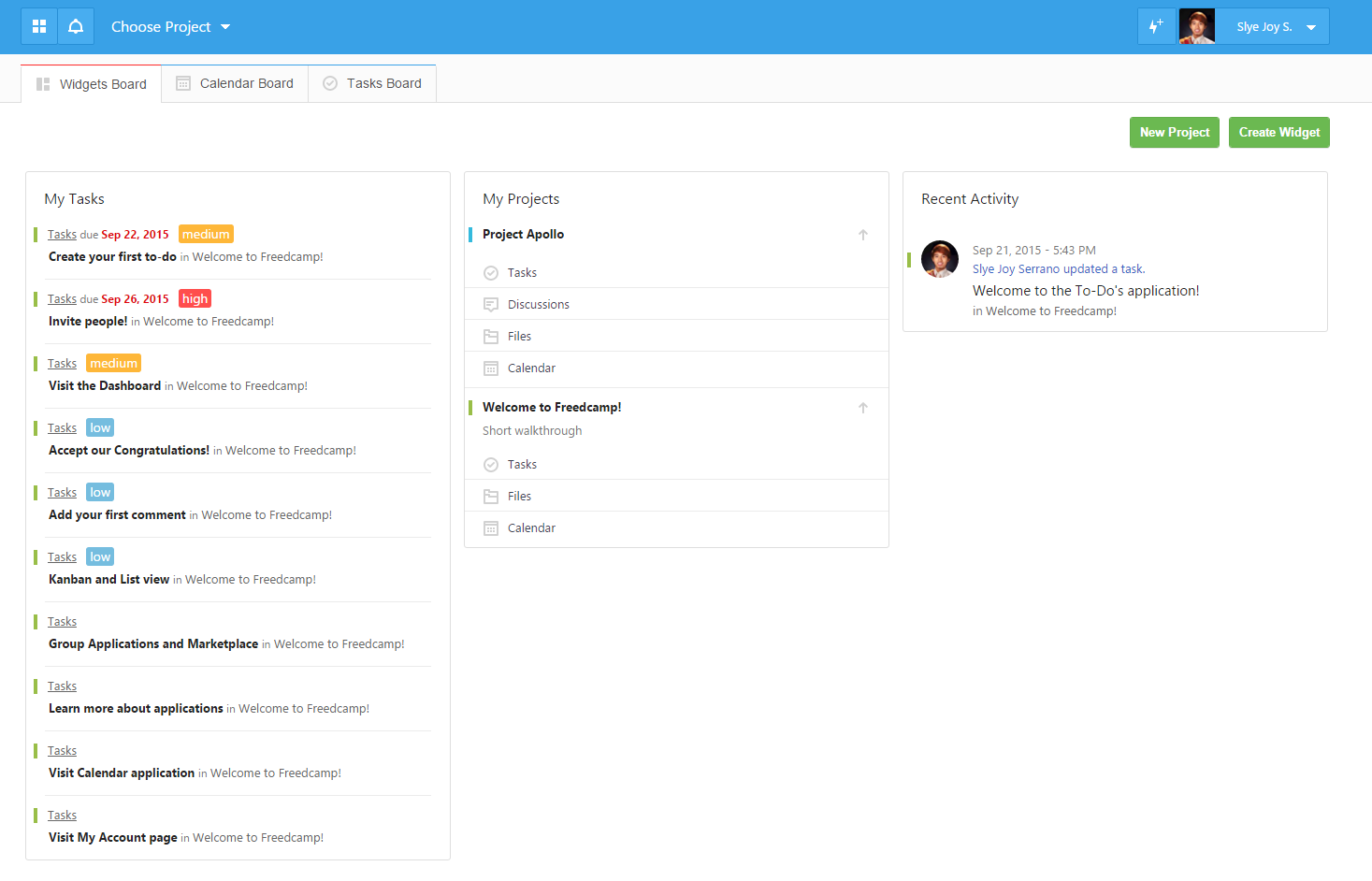Click Tasks link above 'Invite people!'
Image resolution: width=1372 pixels, height=881 pixels.
click(62, 299)
